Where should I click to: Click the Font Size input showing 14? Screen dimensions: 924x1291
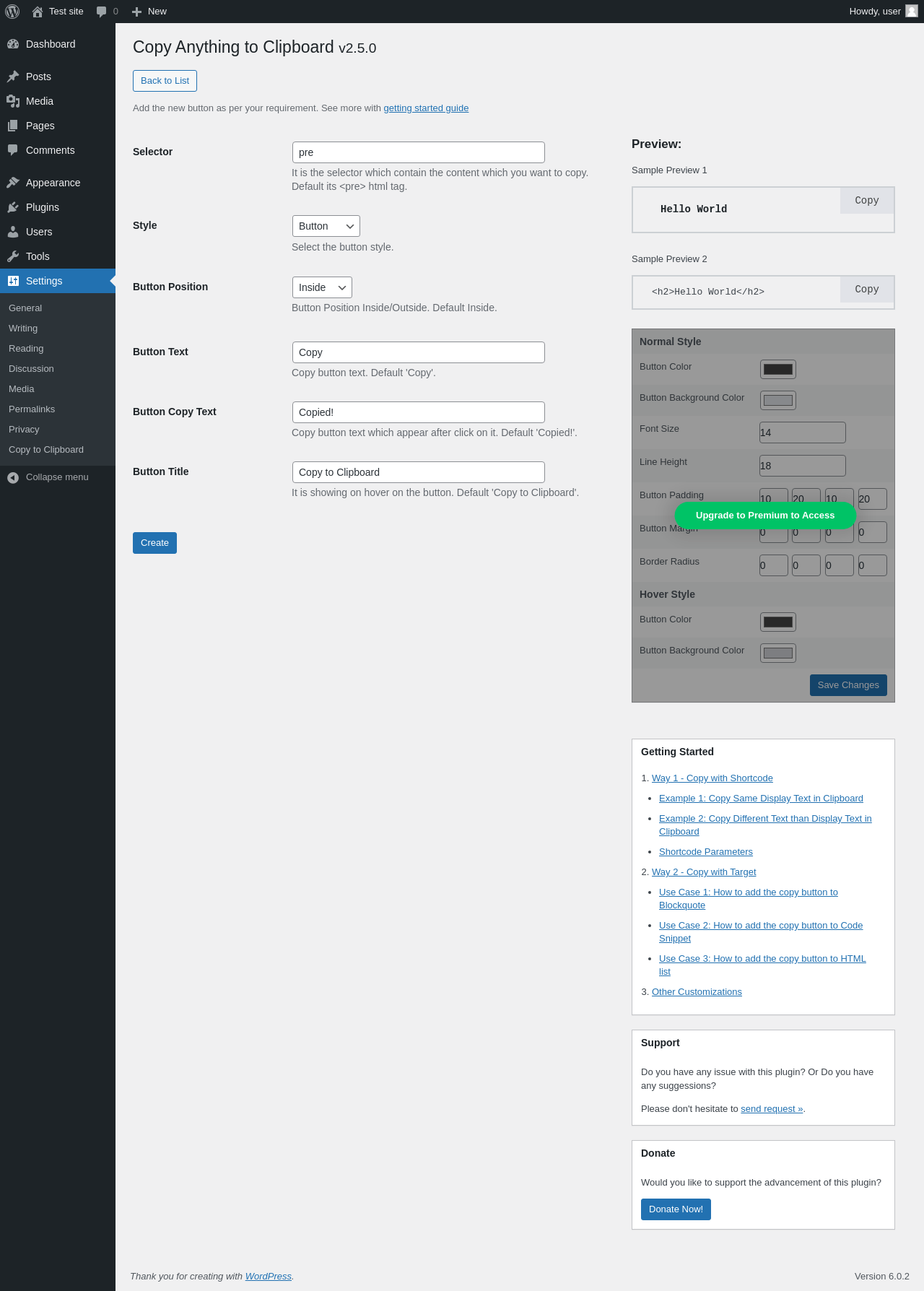803,432
